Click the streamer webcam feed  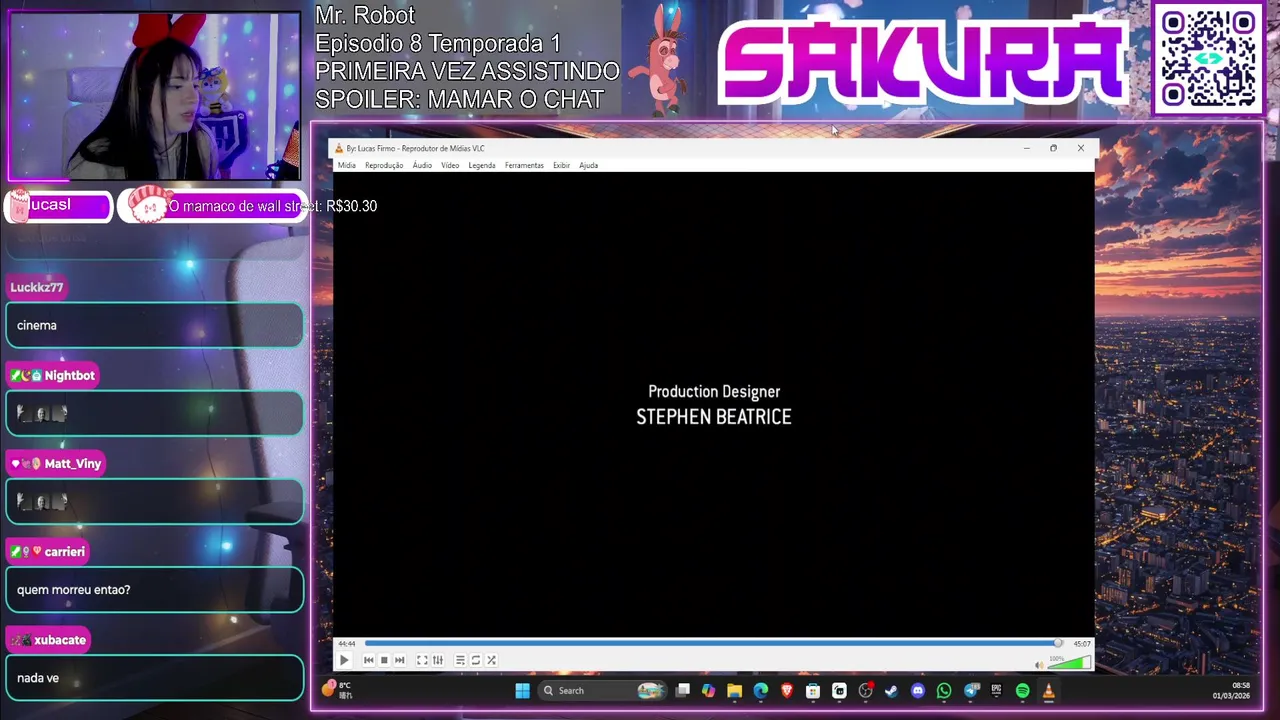[154, 96]
